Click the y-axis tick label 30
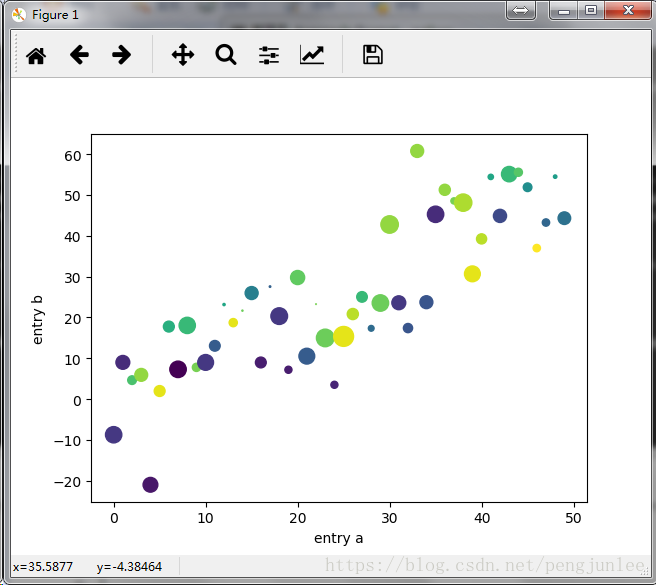This screenshot has width=656, height=585. [72, 278]
